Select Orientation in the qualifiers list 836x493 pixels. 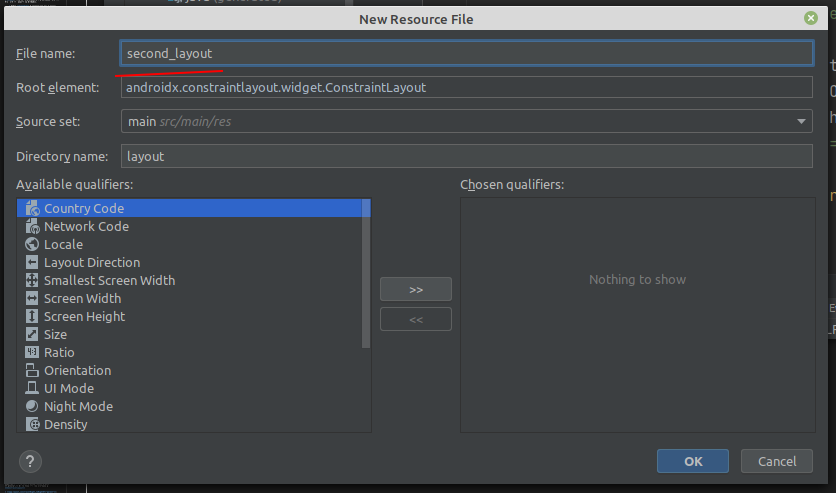click(77, 370)
